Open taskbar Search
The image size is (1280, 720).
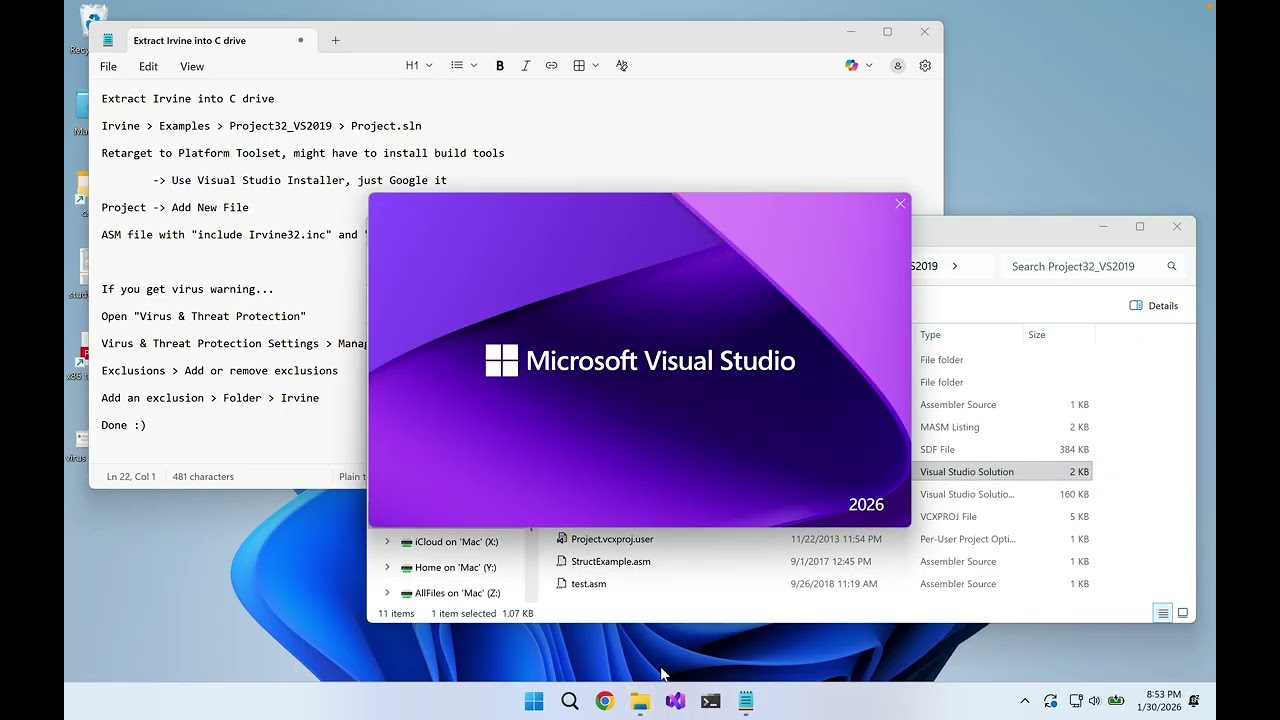point(570,701)
